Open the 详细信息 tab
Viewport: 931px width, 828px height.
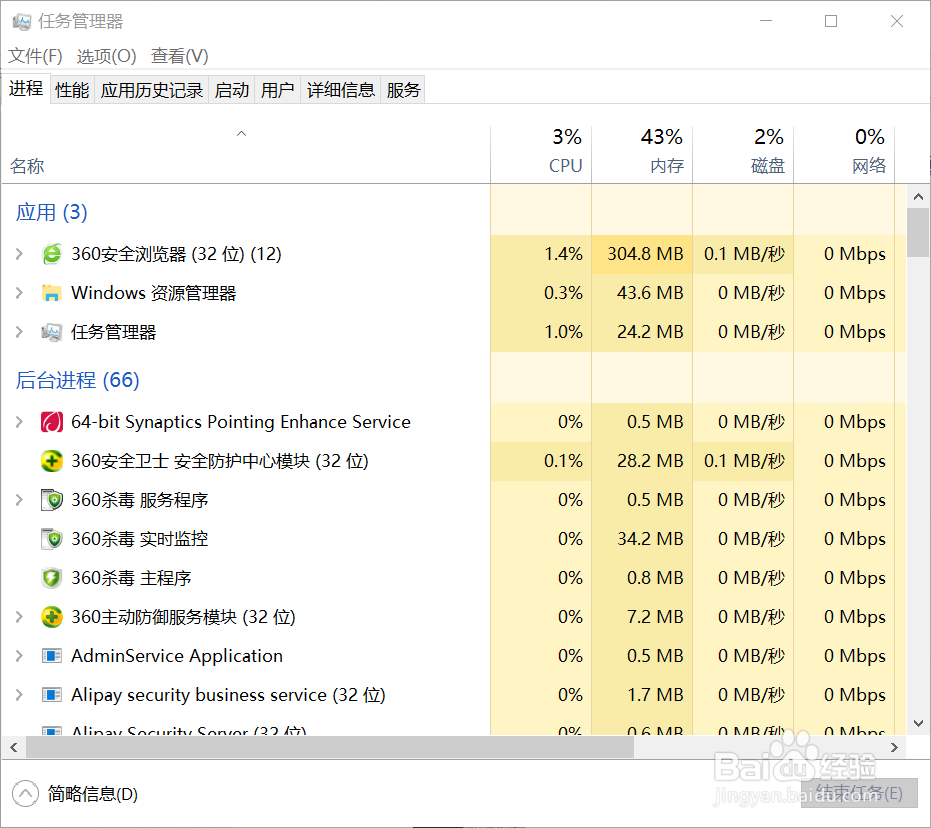pos(341,90)
